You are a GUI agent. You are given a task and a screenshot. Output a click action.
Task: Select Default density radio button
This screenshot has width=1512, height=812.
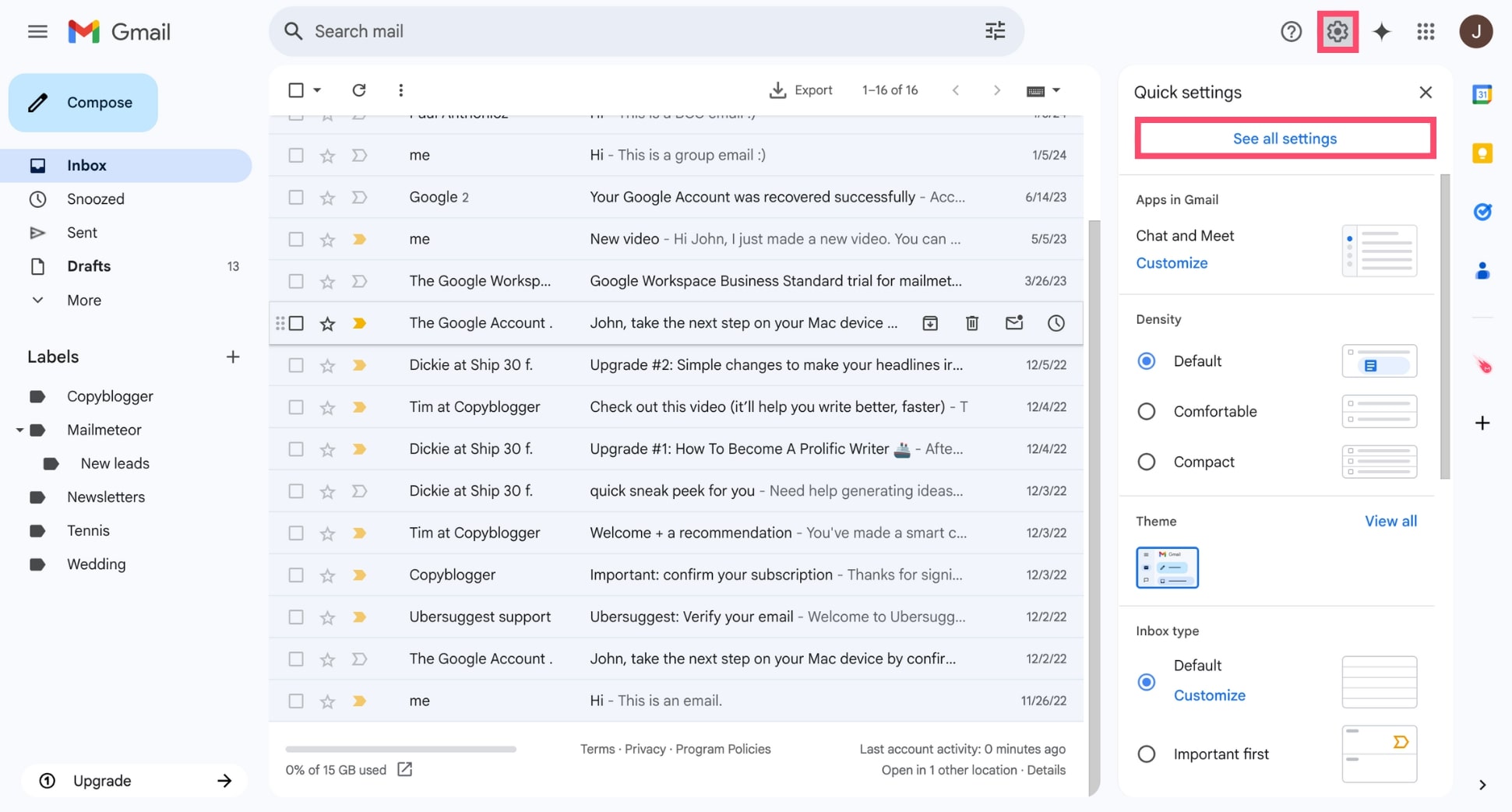coord(1146,361)
